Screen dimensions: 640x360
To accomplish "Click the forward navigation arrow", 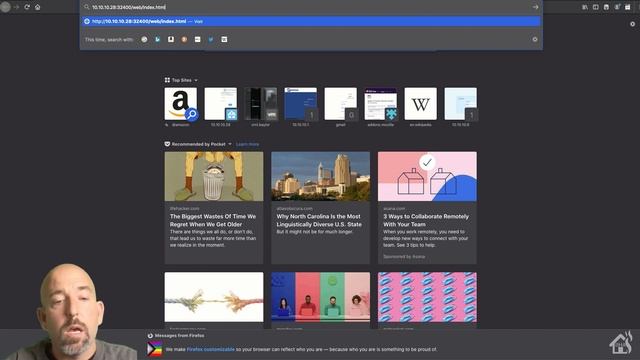I will coord(16,7).
